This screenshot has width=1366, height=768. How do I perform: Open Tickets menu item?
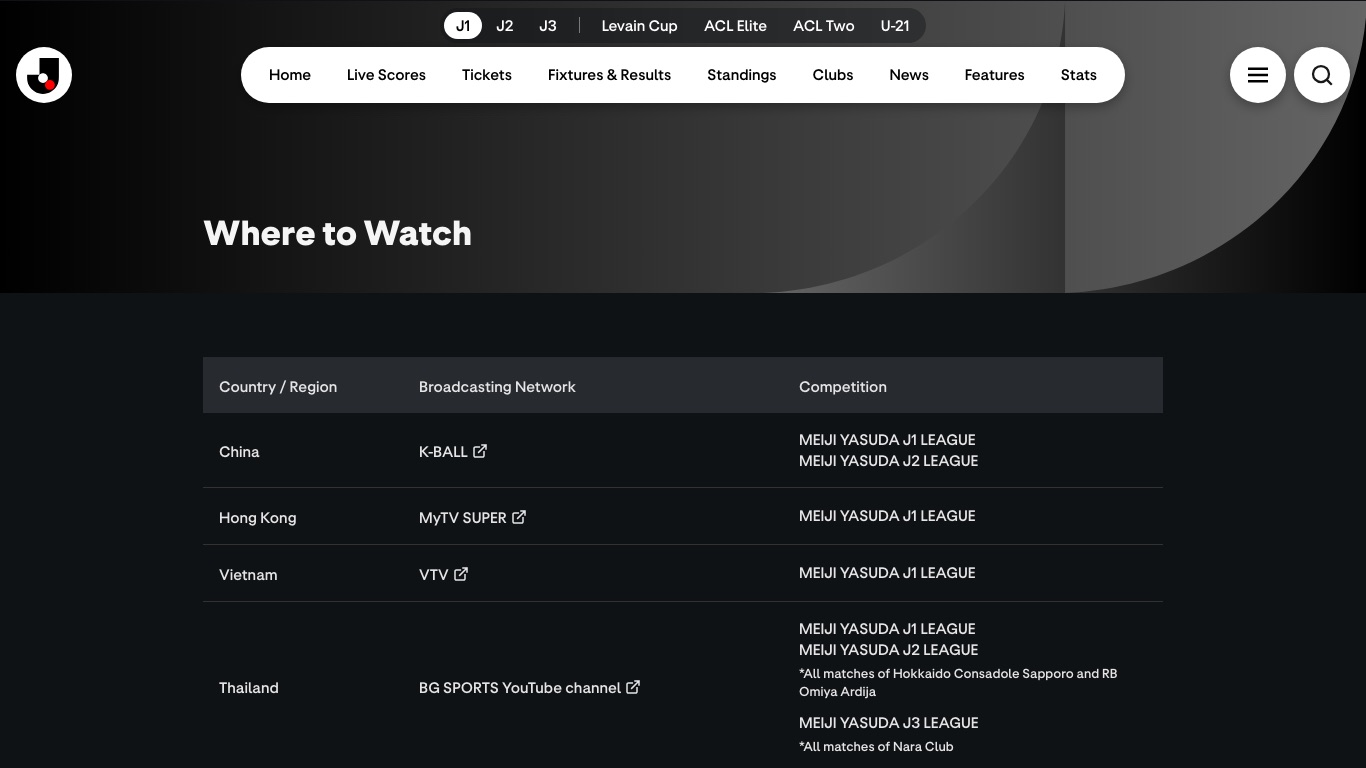click(x=487, y=75)
